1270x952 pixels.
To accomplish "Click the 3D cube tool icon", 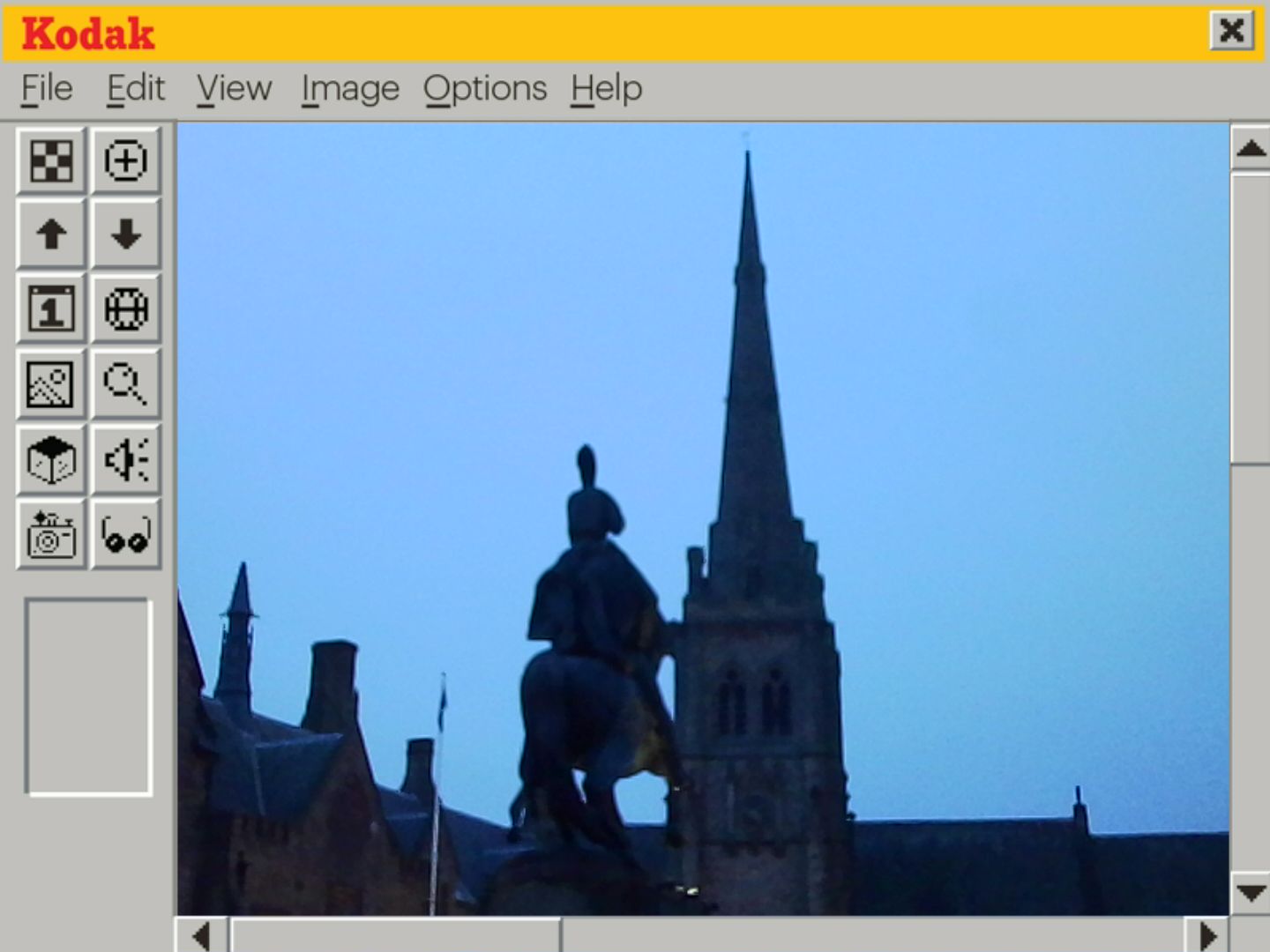I will (x=51, y=459).
